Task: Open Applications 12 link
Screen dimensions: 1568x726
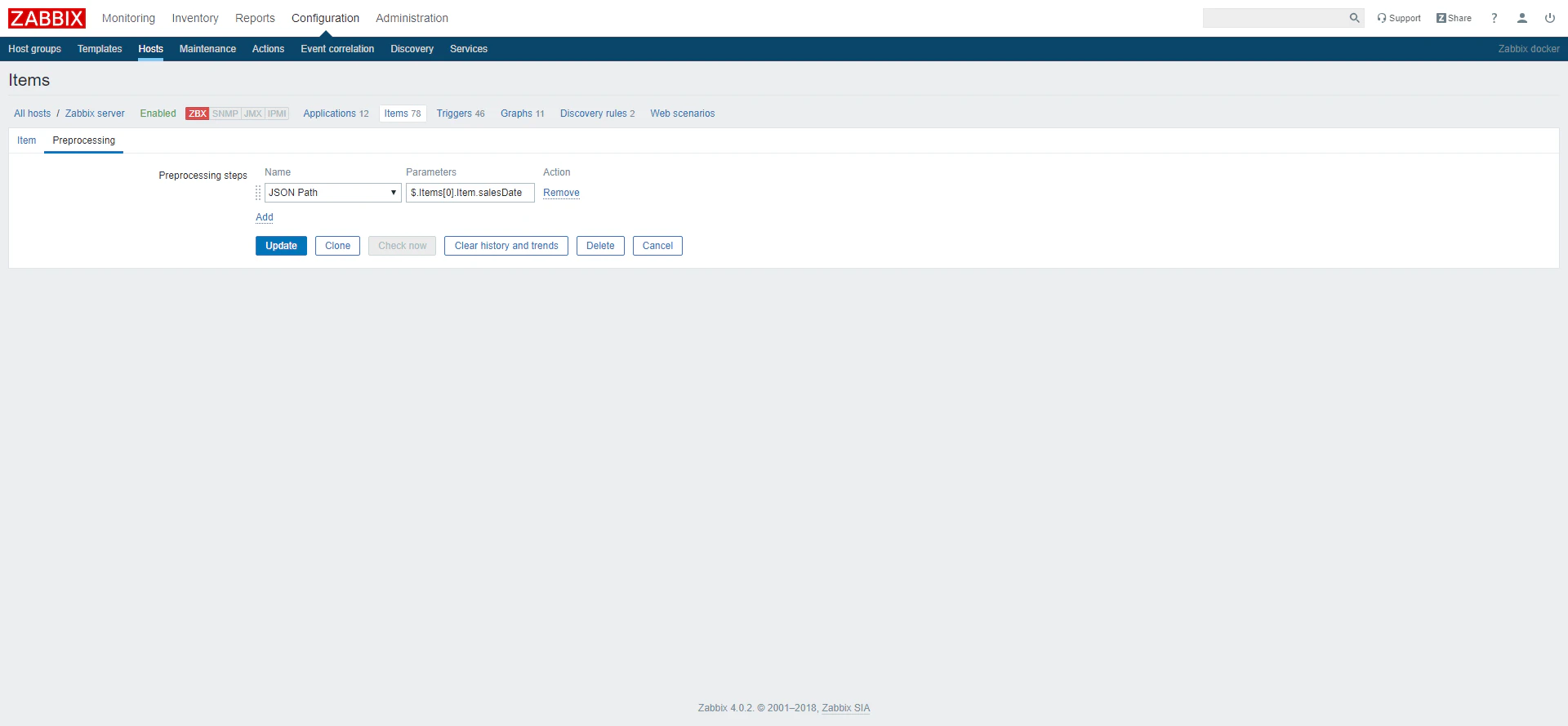Action: coord(336,114)
